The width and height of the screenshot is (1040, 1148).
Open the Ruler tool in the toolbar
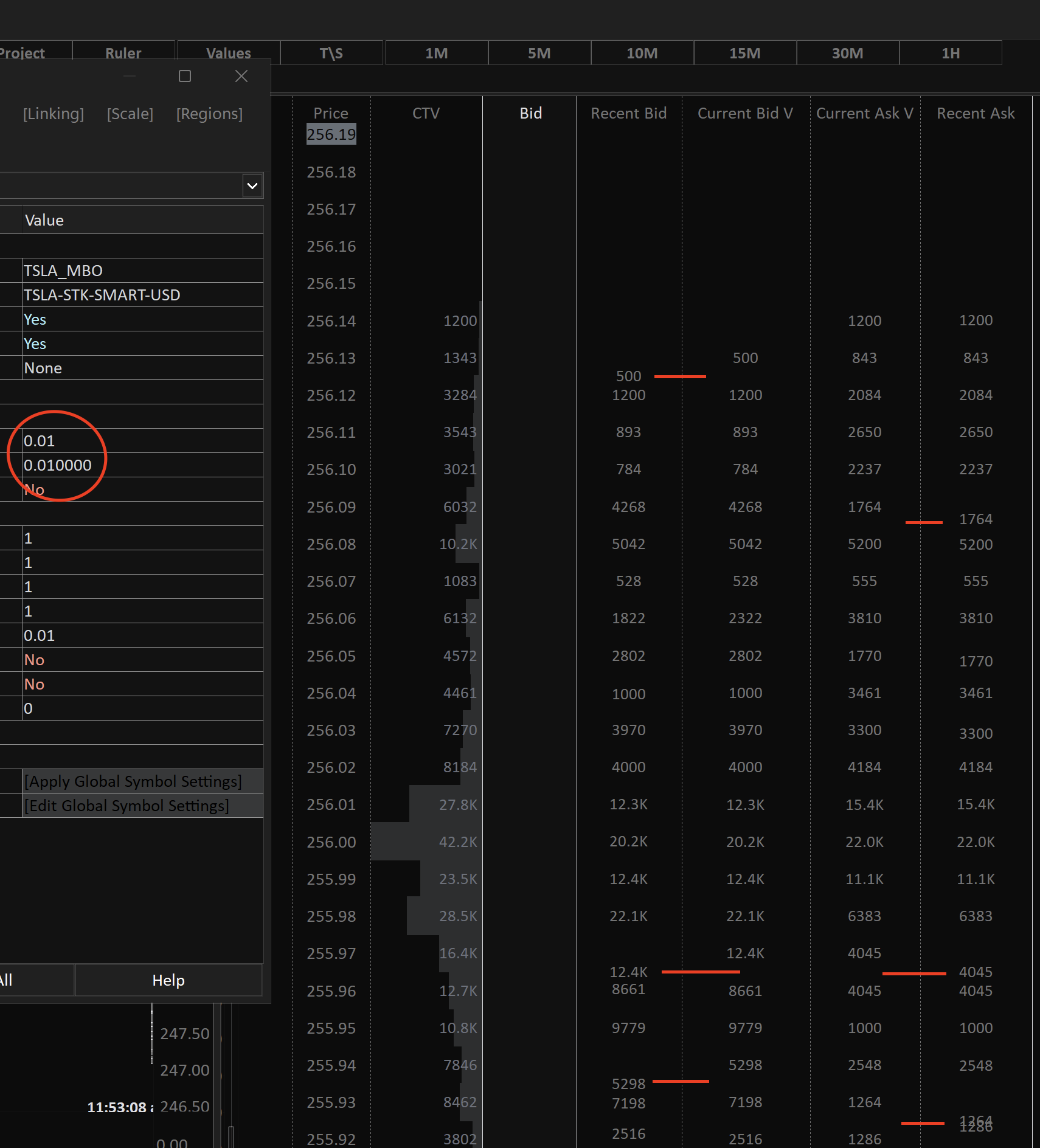(123, 53)
